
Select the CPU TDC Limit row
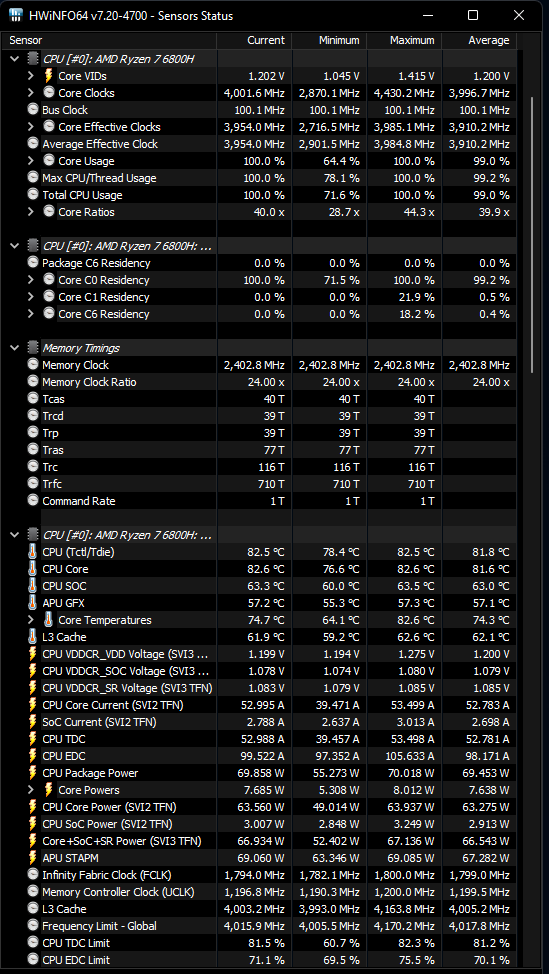click(261, 943)
